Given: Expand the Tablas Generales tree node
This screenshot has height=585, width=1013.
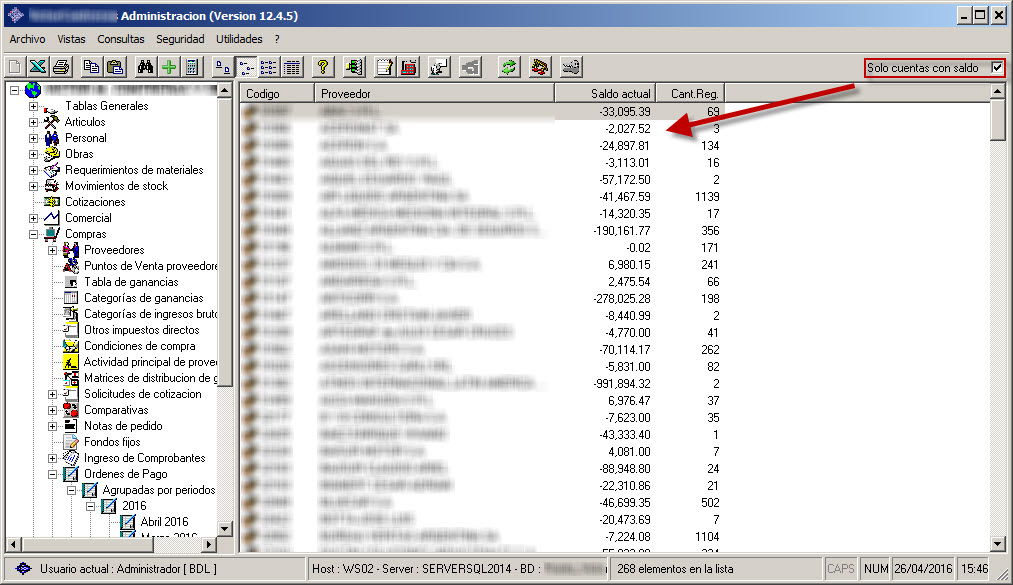Looking at the screenshot, I should (34, 106).
